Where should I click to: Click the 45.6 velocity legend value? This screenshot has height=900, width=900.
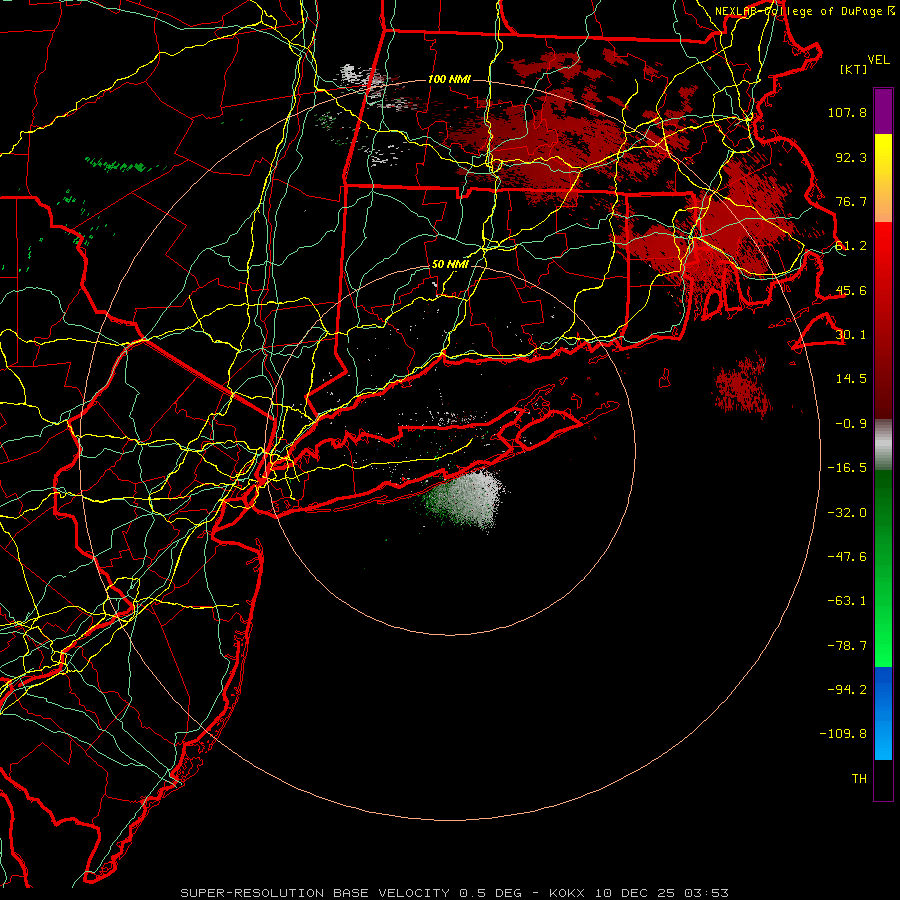click(851, 290)
